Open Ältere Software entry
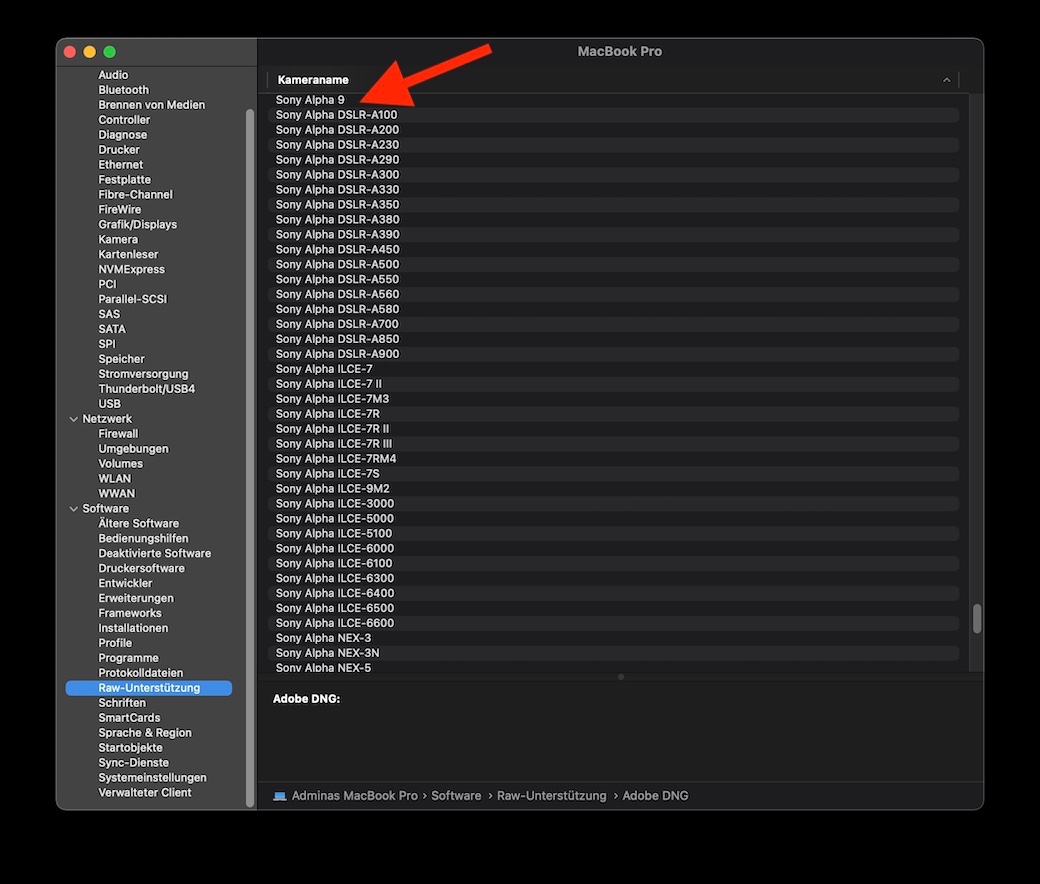Screen dimensions: 1040x884 click(139, 523)
